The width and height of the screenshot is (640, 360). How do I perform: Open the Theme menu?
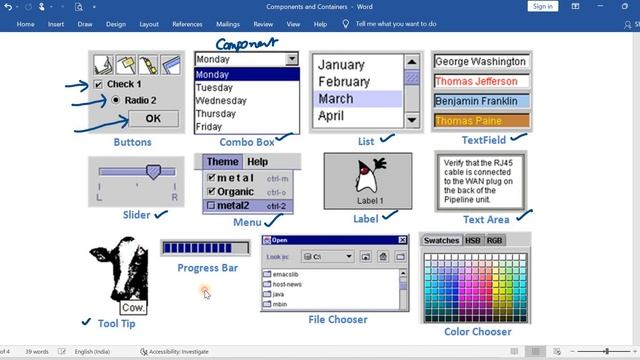(222, 162)
